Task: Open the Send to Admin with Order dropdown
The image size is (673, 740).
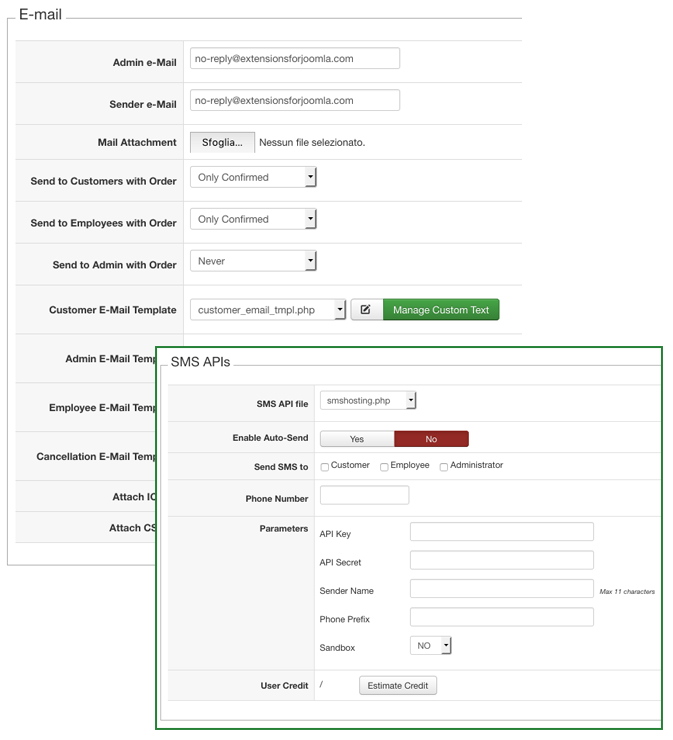Action: click(253, 261)
